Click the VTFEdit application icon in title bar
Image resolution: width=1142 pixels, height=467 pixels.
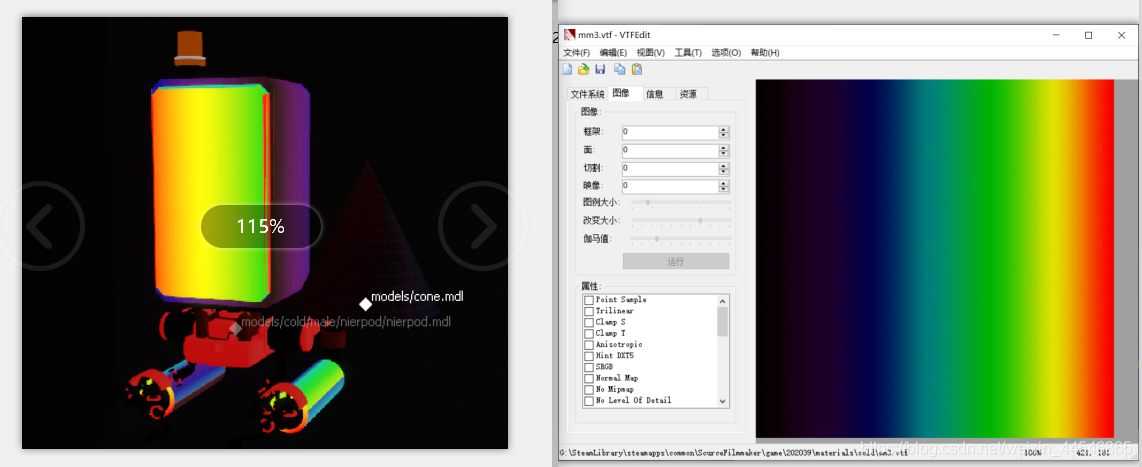[570, 34]
